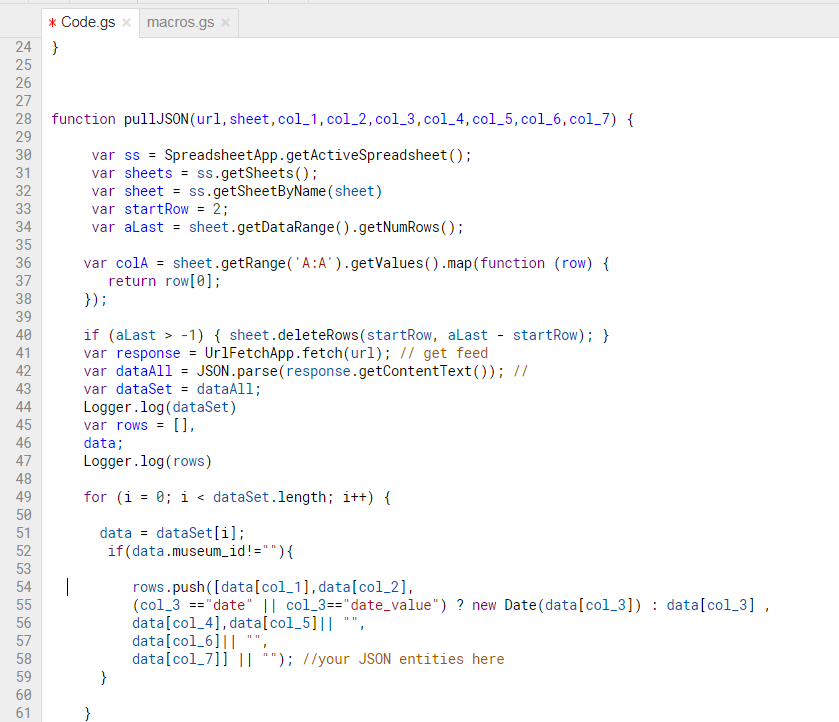Click the parameter url in function signature
839x722 pixels.
(209, 119)
